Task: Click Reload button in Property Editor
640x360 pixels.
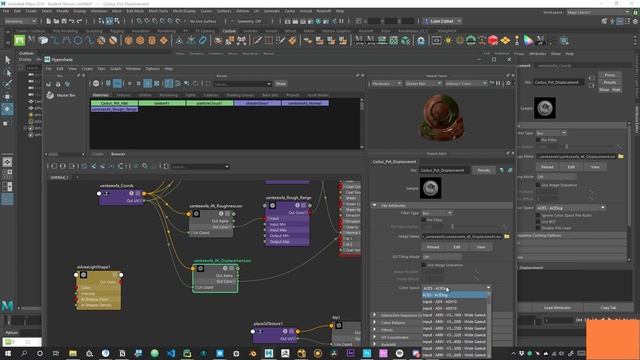Action: point(433,247)
